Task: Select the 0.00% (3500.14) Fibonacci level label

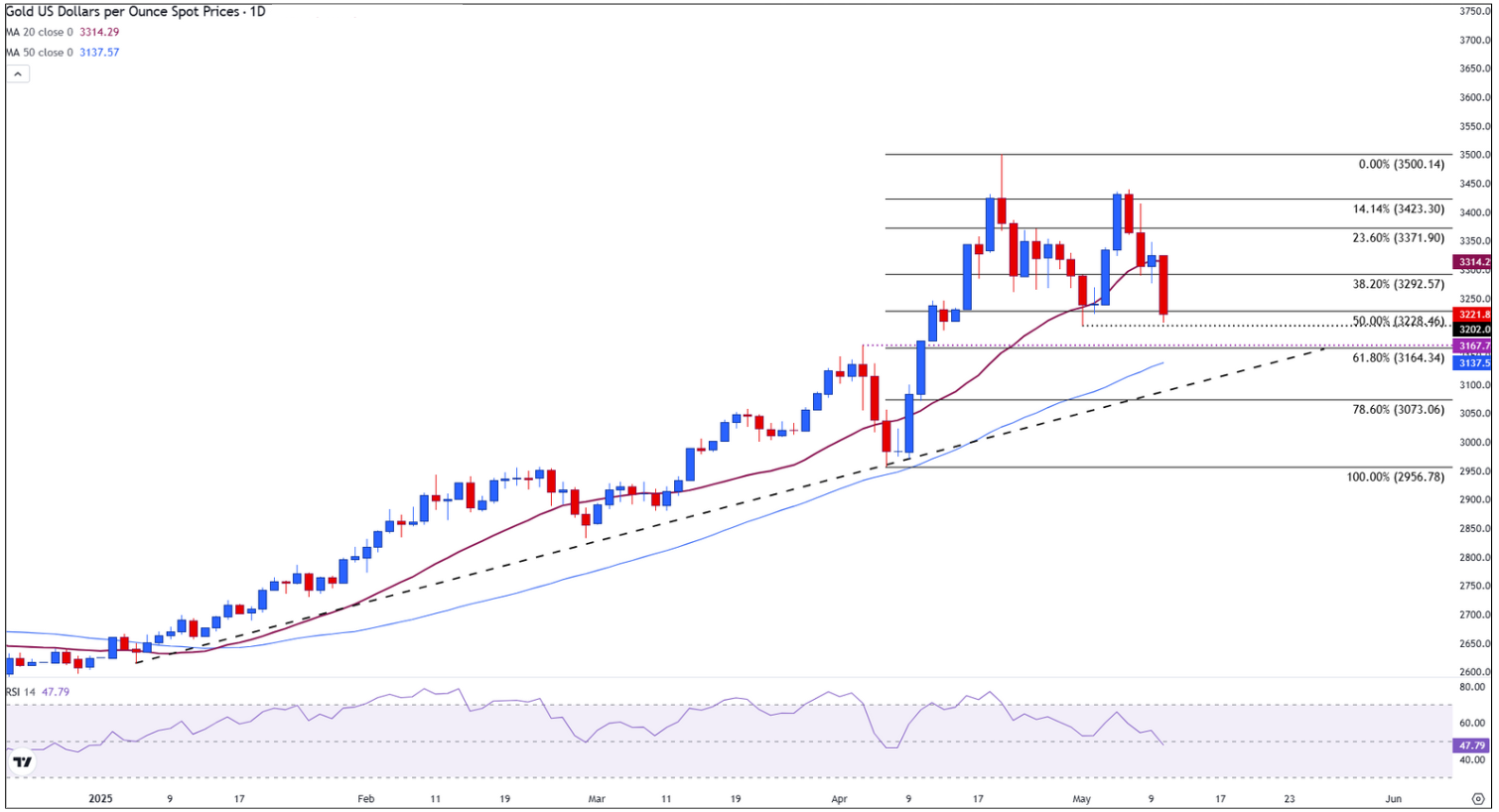Action: (x=1402, y=165)
